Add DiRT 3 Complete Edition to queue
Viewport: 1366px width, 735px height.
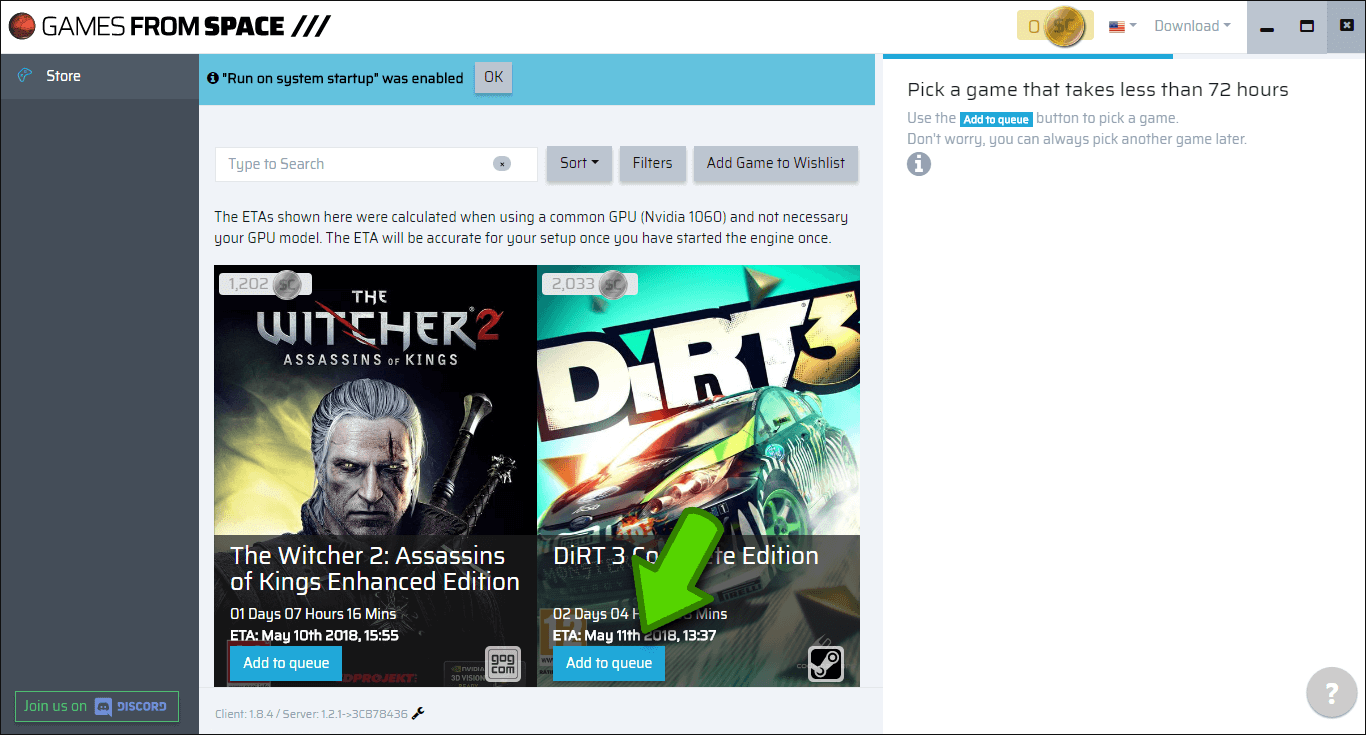coord(609,663)
